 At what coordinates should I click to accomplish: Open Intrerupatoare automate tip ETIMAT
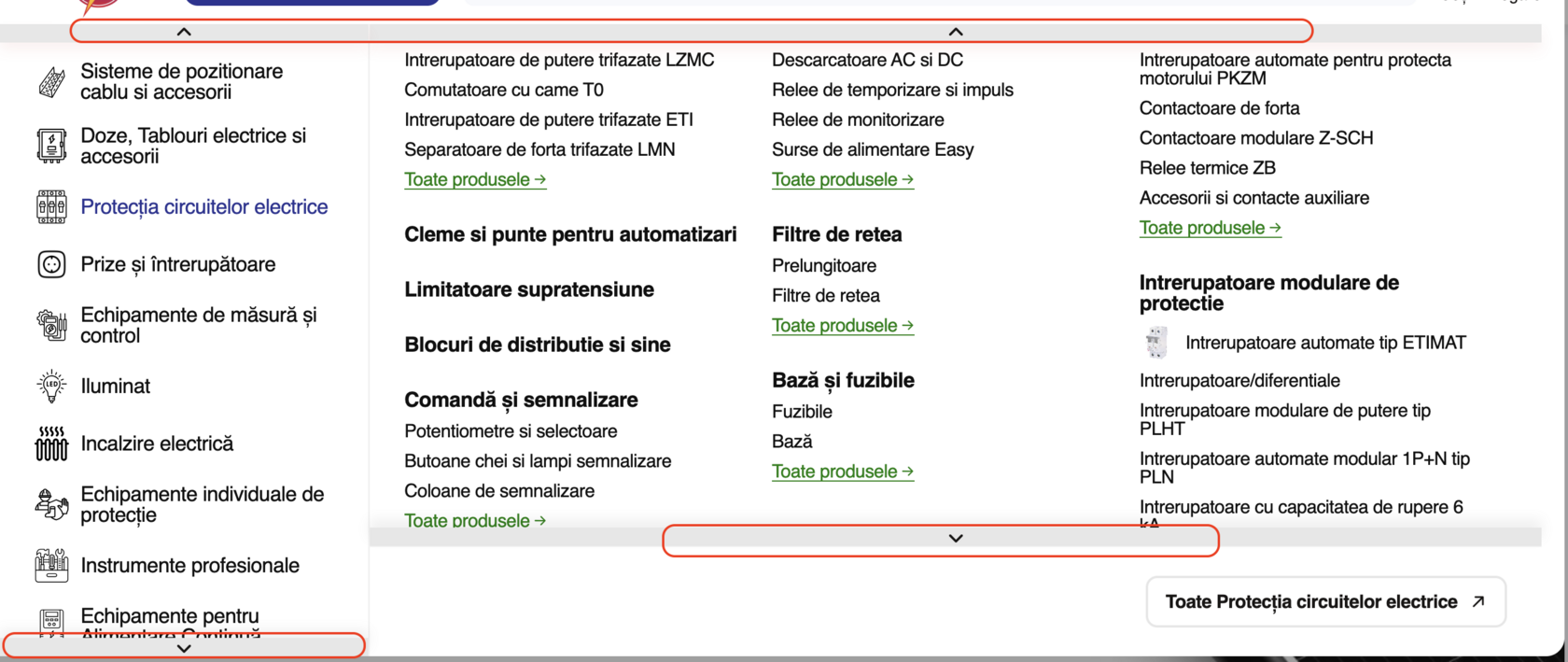1325,343
